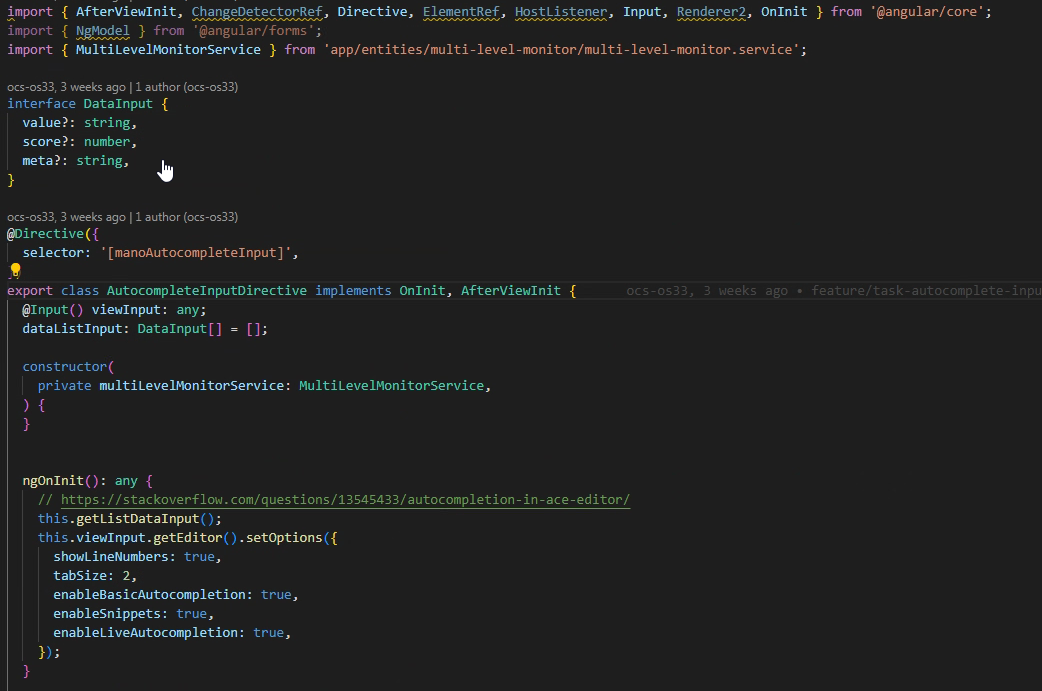The image size is (1042, 691).
Task: Click the 'showLineNumbers' option
Action: coord(111,557)
